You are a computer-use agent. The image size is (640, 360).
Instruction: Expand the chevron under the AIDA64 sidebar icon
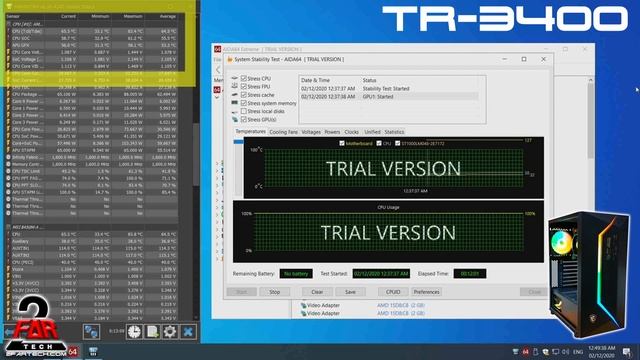click(x=217, y=98)
